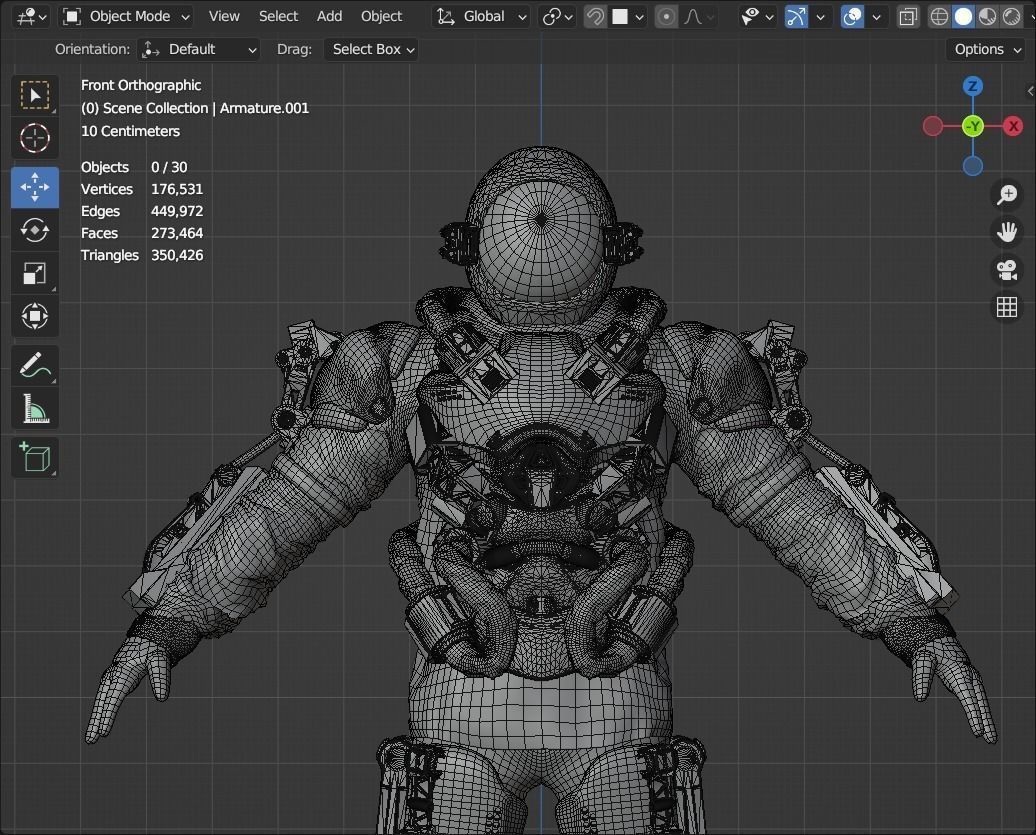The width and height of the screenshot is (1036, 835).
Task: Click the negative Z gizmo circle
Action: click(x=973, y=166)
